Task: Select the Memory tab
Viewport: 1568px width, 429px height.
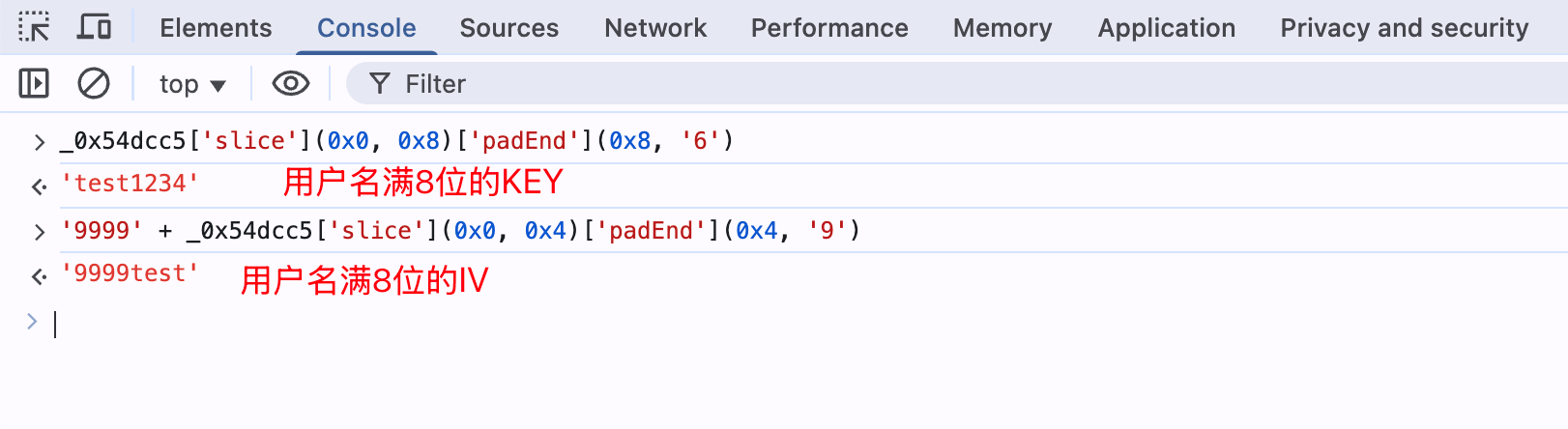Action: point(1002,28)
